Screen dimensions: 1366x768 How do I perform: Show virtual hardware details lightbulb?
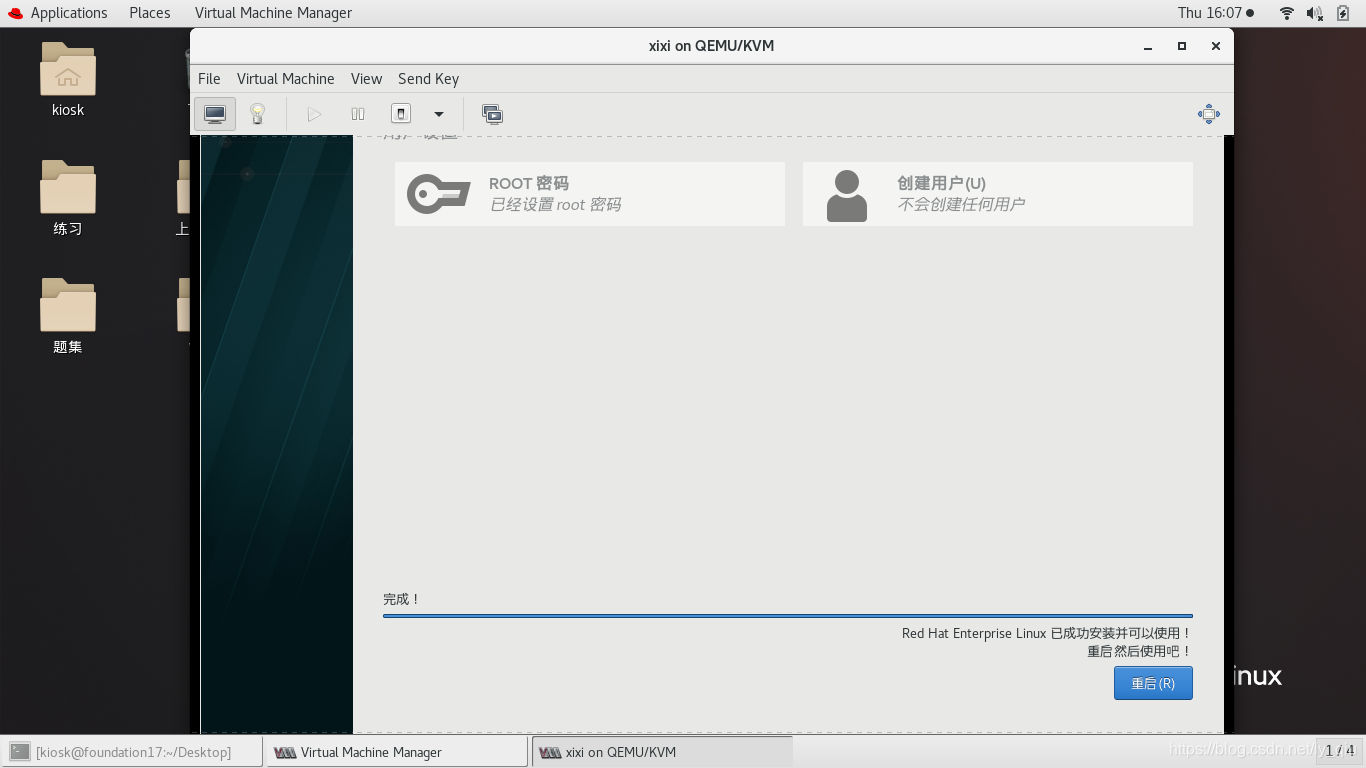click(x=257, y=114)
